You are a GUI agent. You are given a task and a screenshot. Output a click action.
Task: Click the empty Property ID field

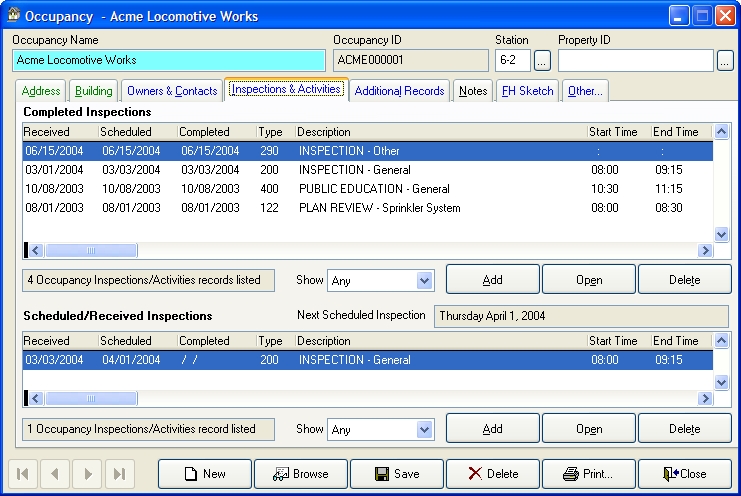tap(636, 60)
